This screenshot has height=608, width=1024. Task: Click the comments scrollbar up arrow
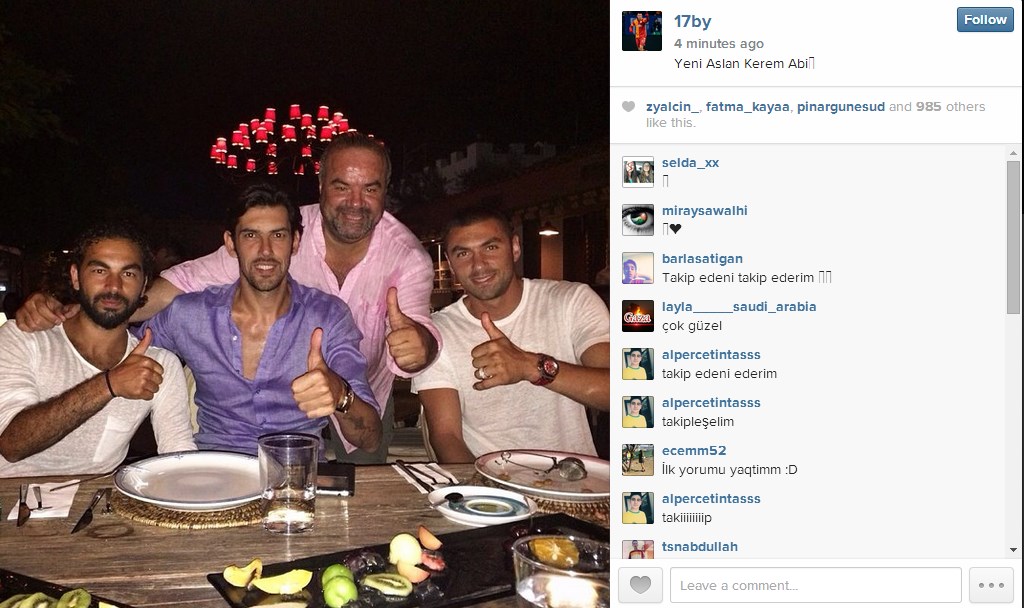coord(1013,153)
